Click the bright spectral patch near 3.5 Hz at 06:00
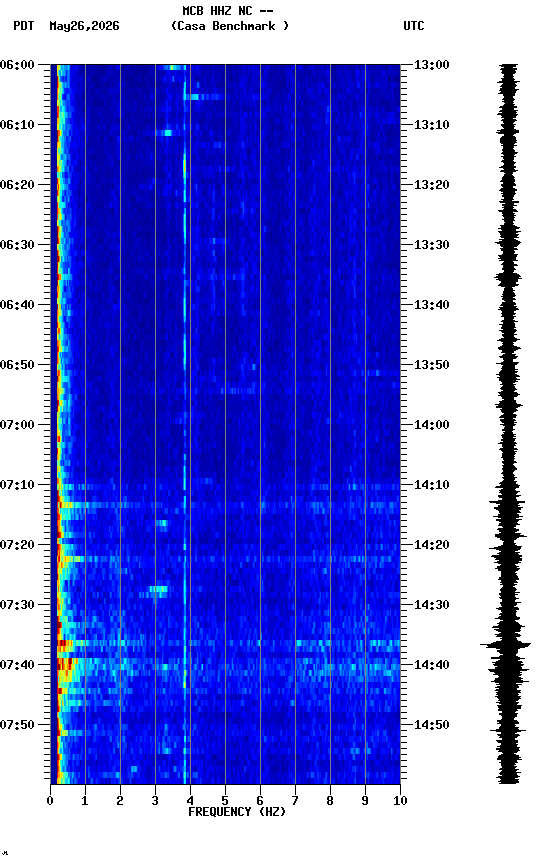552x864 pixels. click(x=175, y=68)
